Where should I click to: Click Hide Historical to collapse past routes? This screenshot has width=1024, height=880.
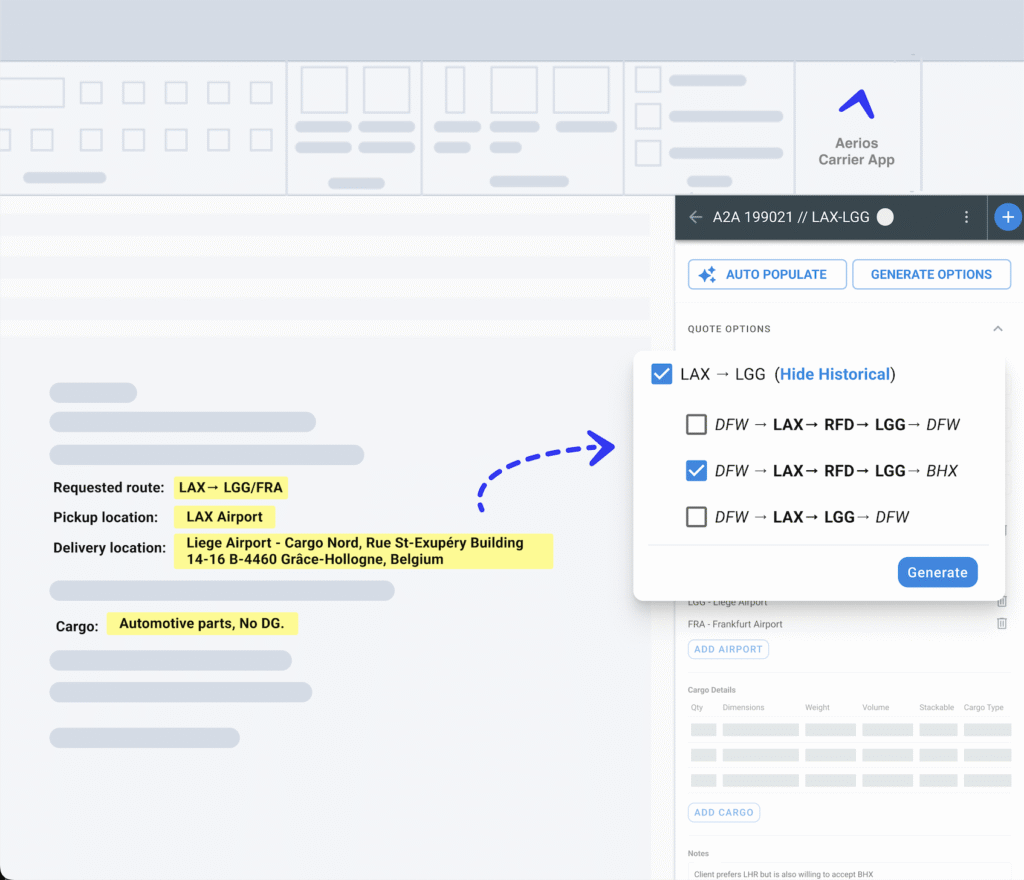tap(834, 374)
